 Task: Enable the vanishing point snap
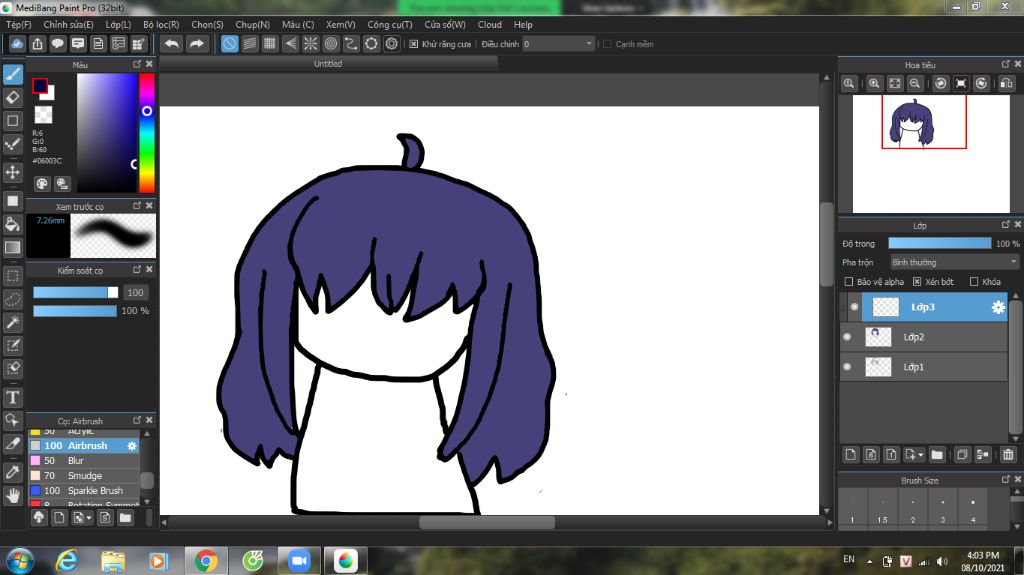pyautogui.click(x=290, y=44)
